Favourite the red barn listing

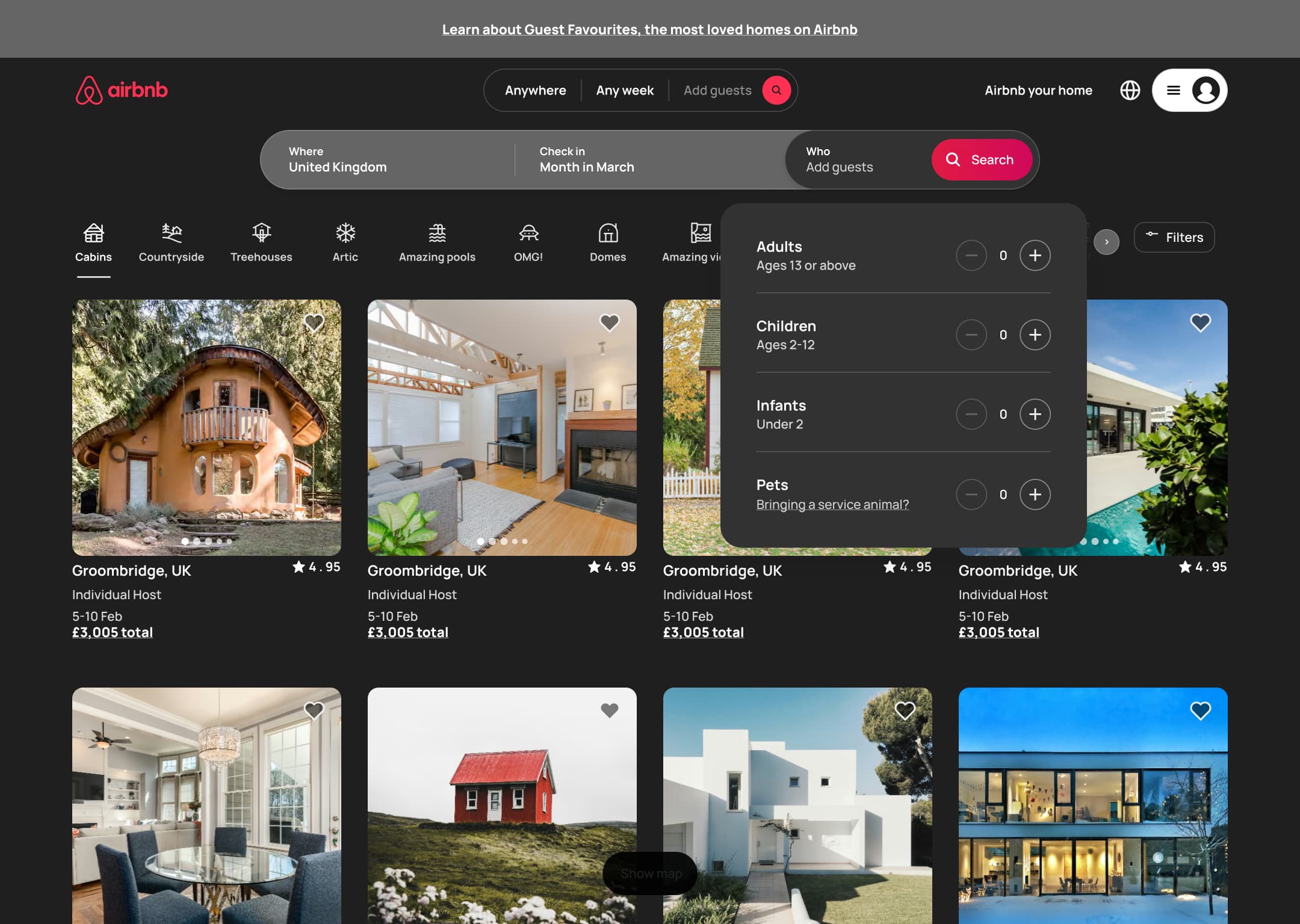coord(609,710)
